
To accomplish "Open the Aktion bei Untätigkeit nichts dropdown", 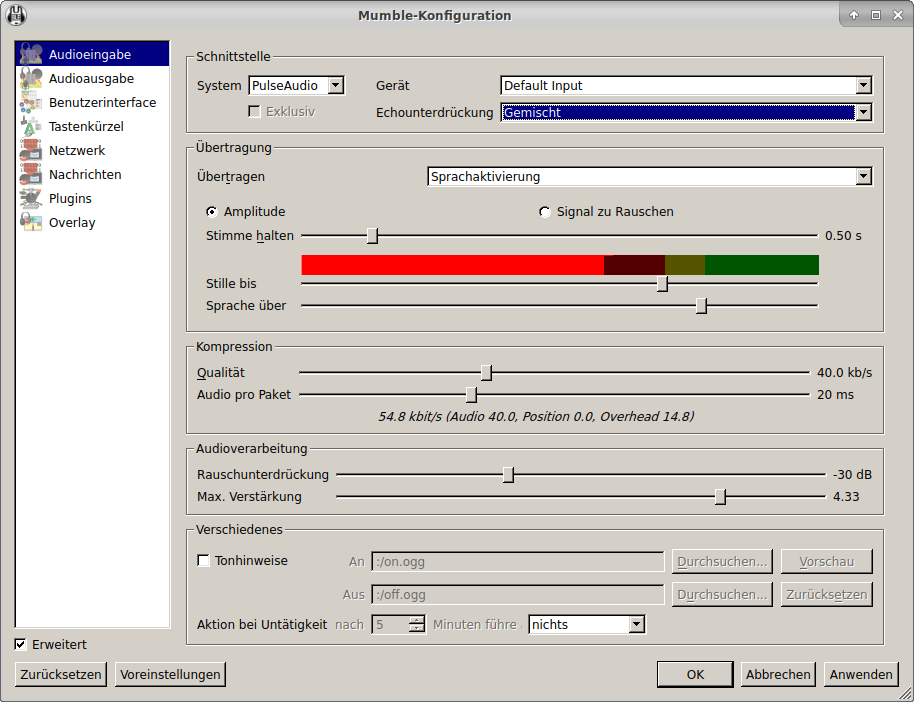I will pyautogui.click(x=587, y=624).
